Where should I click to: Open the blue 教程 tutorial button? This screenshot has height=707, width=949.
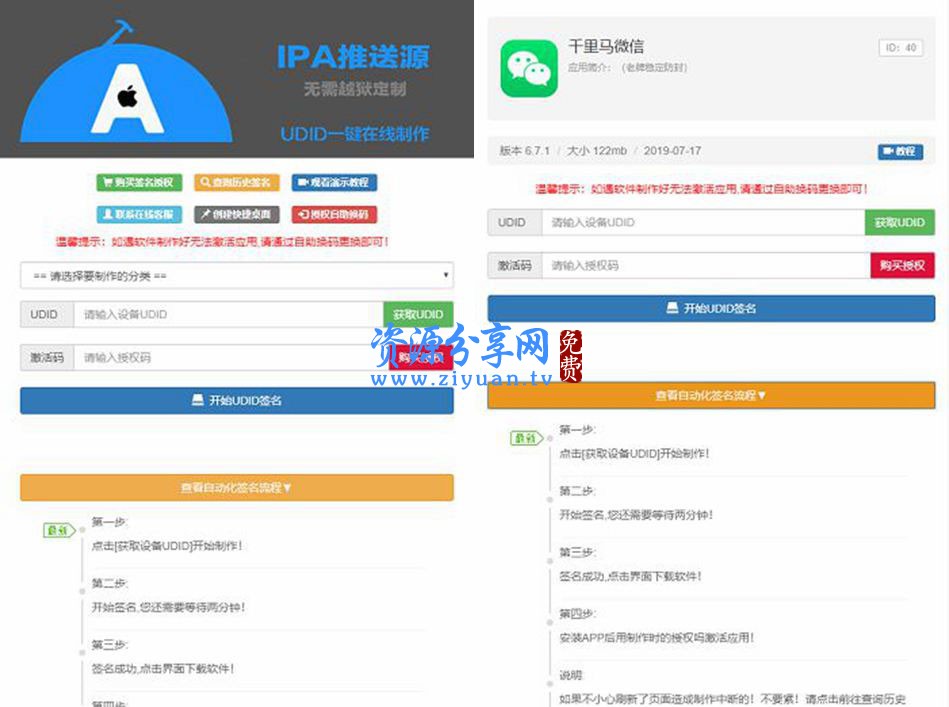click(x=900, y=151)
